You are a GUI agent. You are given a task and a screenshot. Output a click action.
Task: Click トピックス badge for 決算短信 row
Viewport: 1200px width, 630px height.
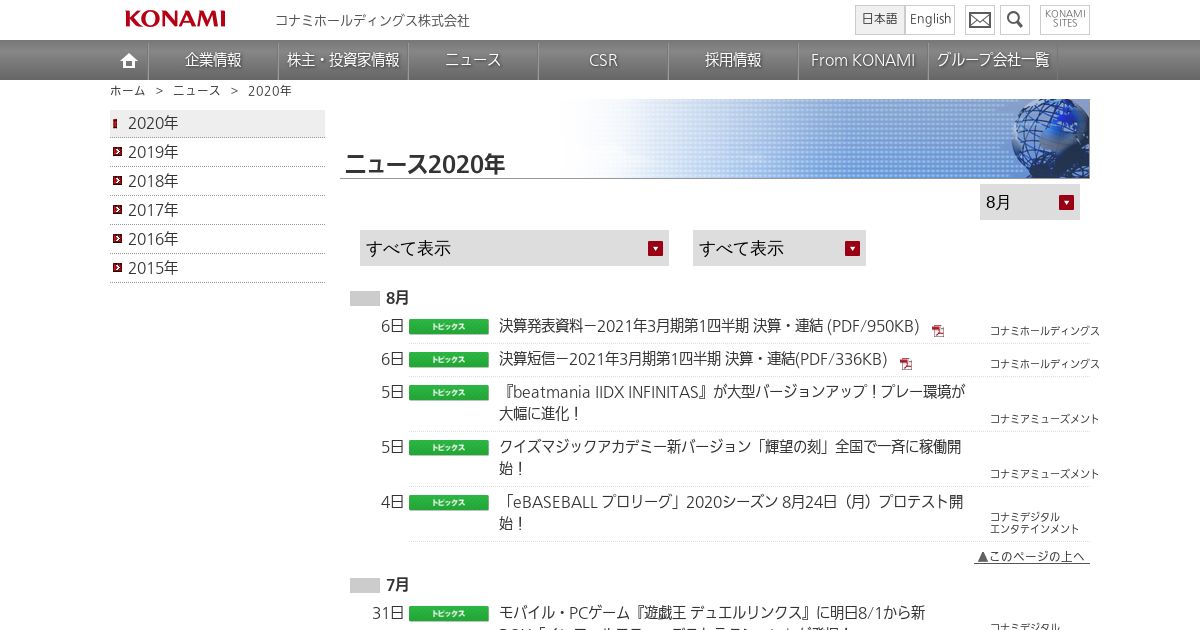pos(449,360)
